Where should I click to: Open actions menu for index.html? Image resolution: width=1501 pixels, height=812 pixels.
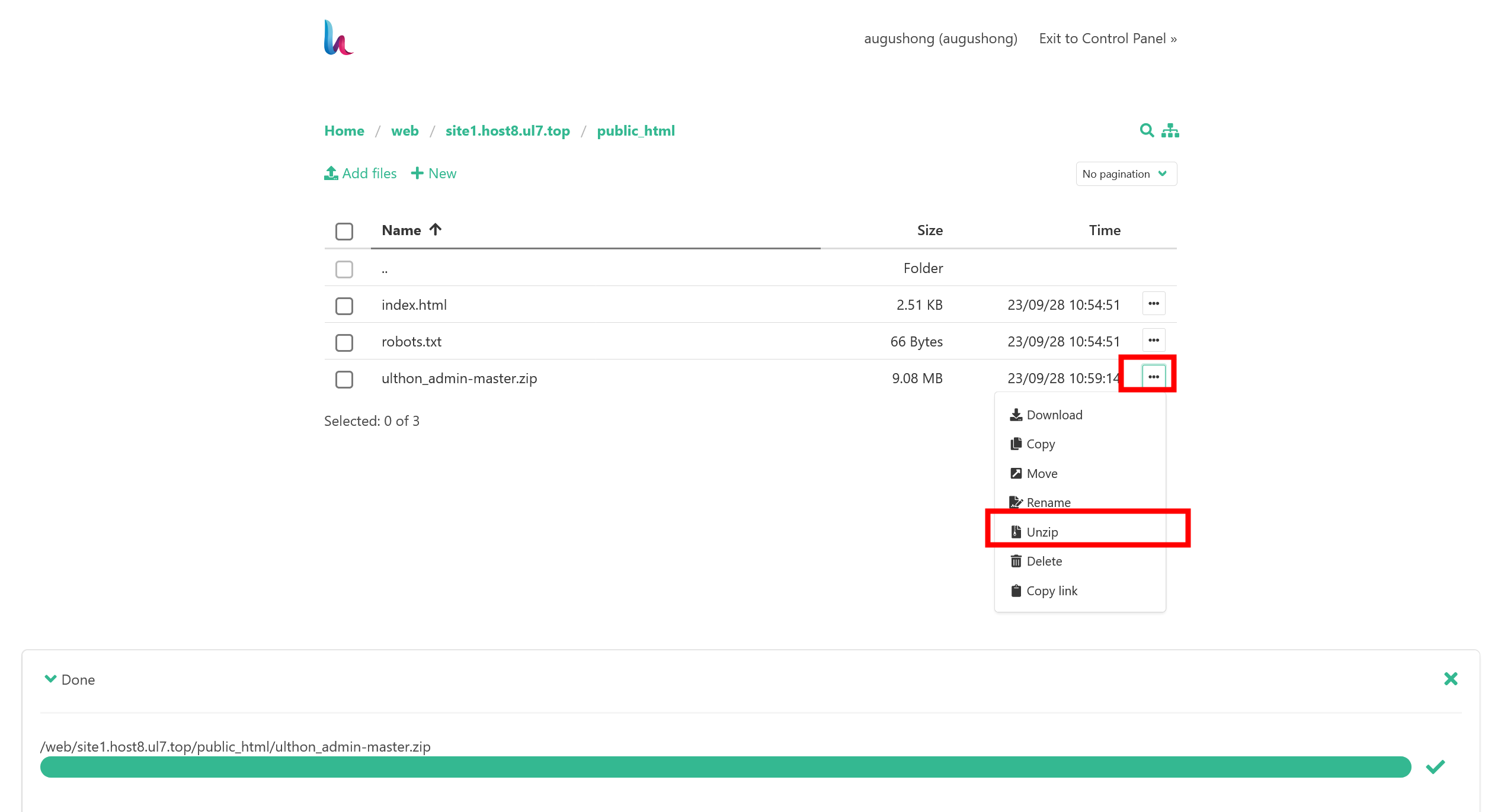[x=1153, y=304]
